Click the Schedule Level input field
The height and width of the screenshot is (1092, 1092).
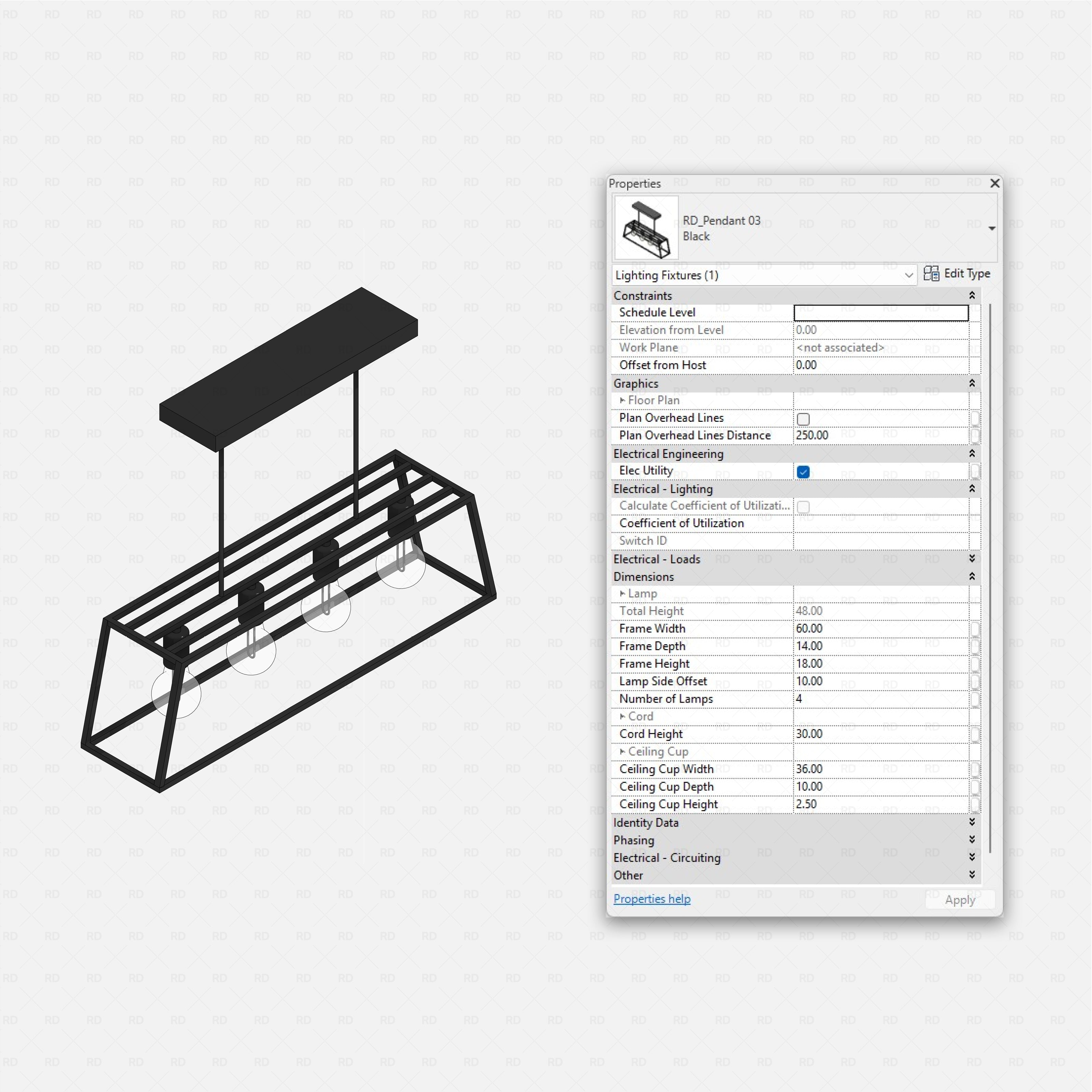click(x=881, y=313)
